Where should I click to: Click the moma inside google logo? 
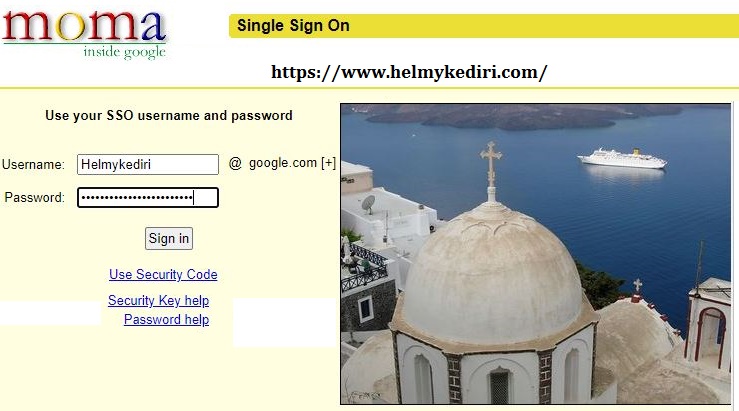click(x=84, y=33)
